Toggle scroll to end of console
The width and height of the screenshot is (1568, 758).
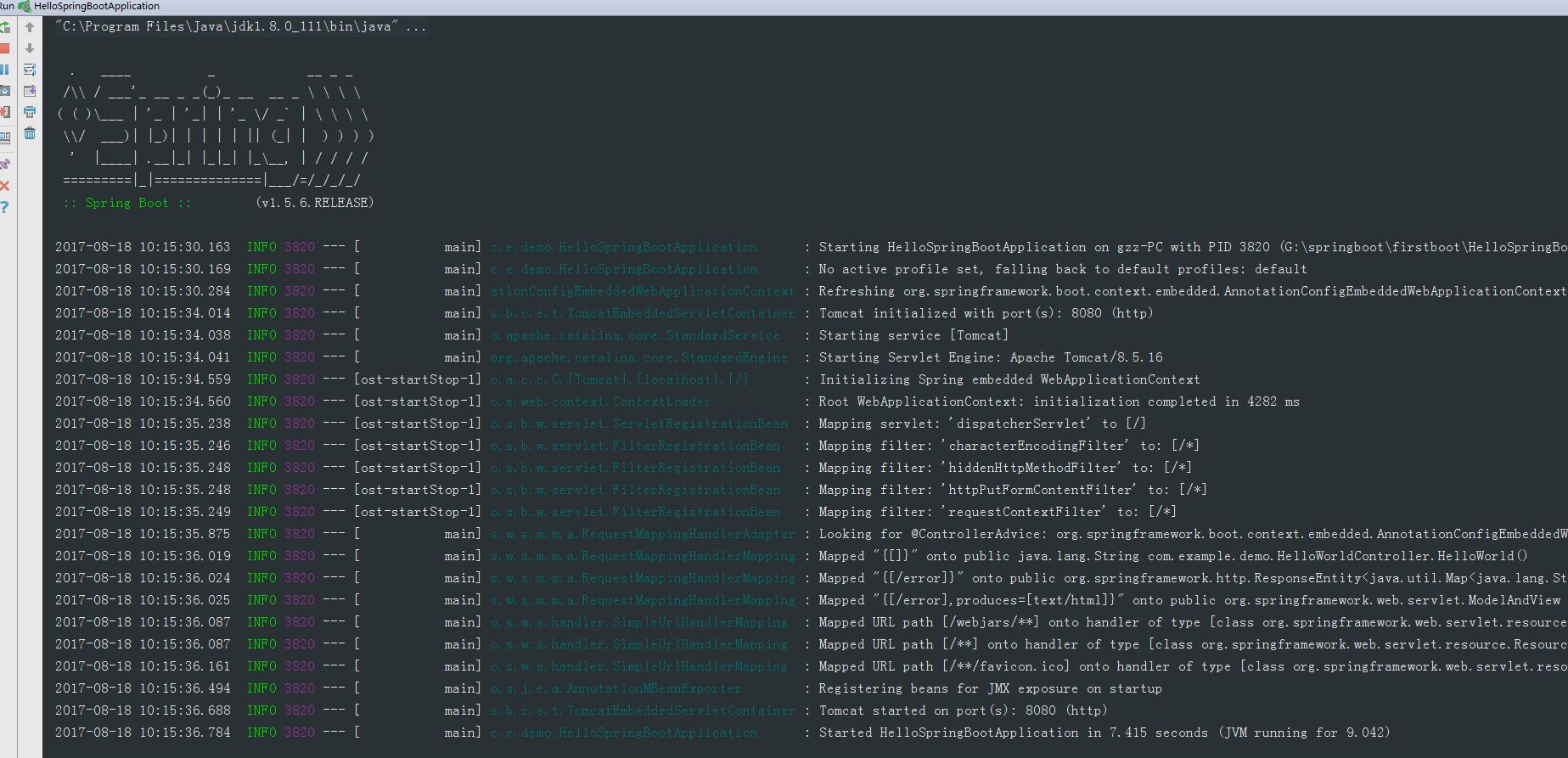coord(30,91)
